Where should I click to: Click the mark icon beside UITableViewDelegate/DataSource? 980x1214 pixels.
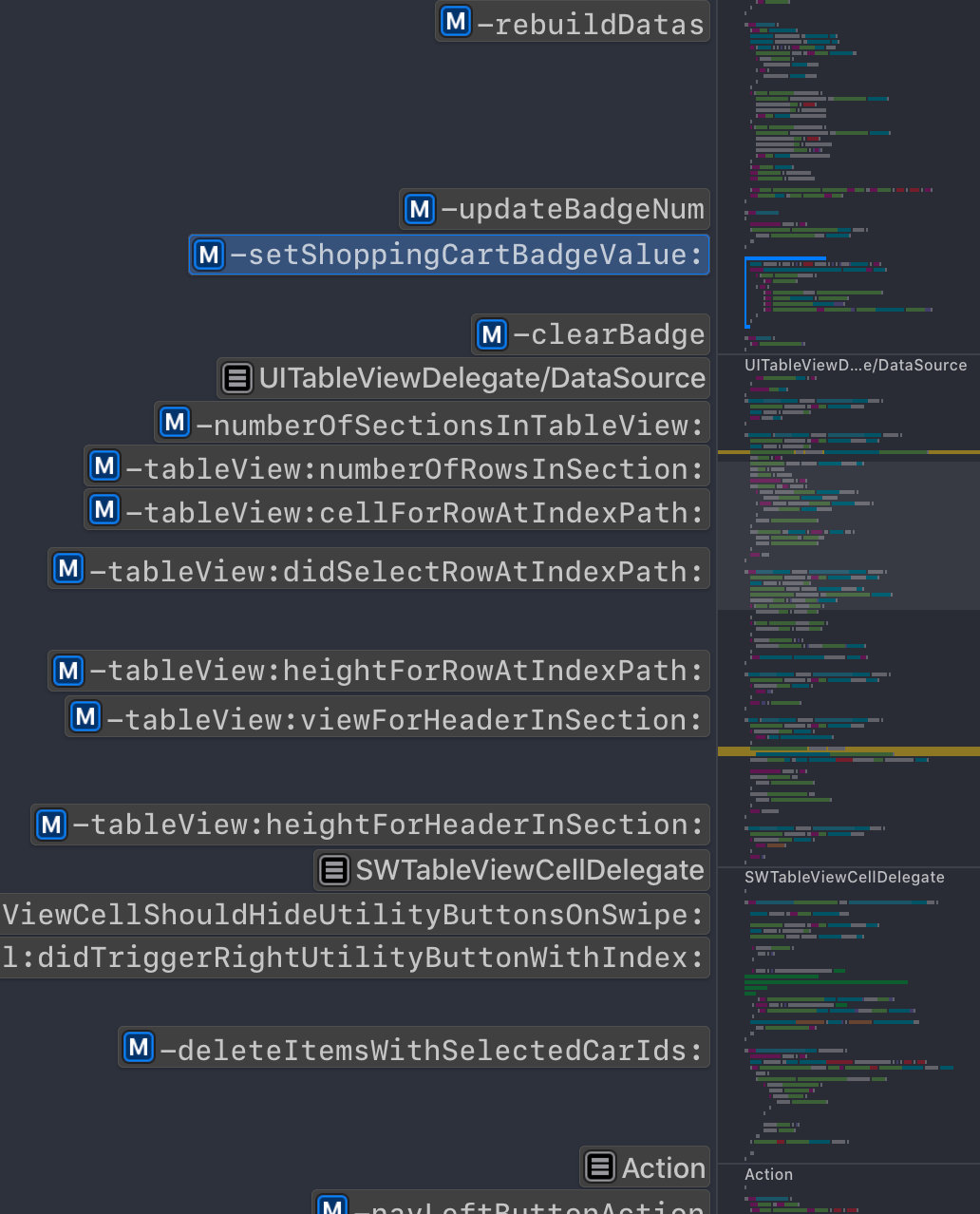coord(237,378)
